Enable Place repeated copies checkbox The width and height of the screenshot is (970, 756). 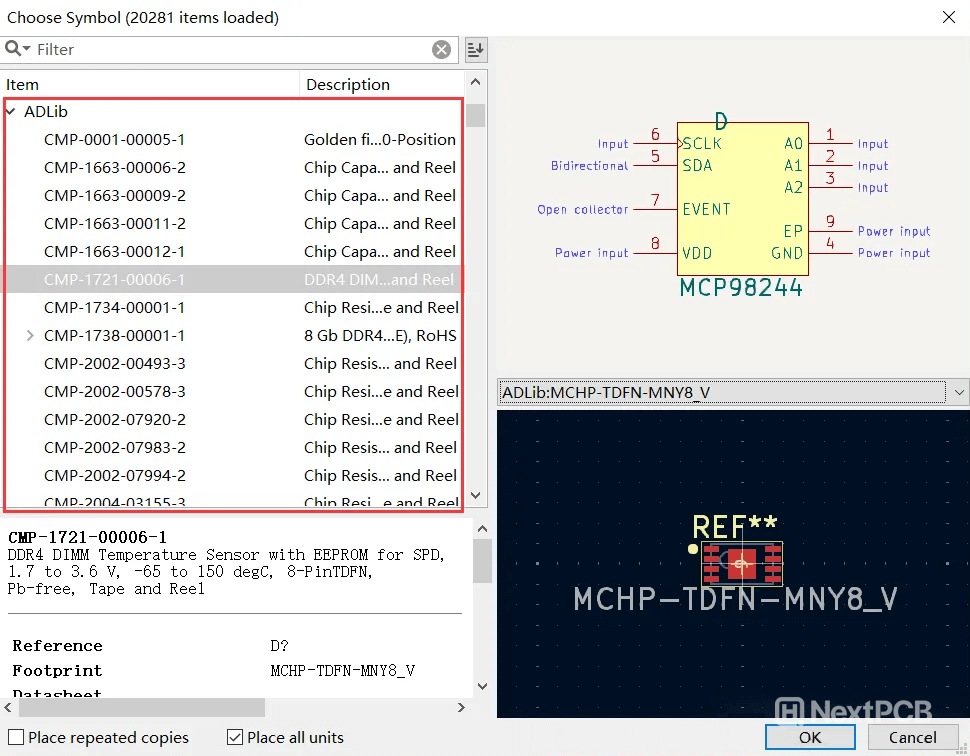[x=15, y=738]
